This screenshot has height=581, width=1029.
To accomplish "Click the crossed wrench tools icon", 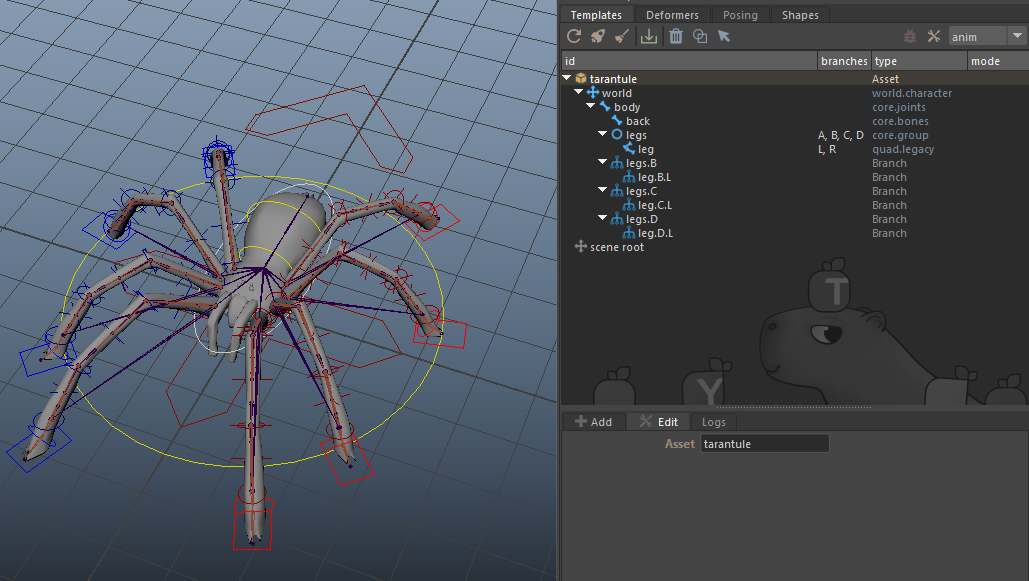I will pyautogui.click(x=934, y=36).
